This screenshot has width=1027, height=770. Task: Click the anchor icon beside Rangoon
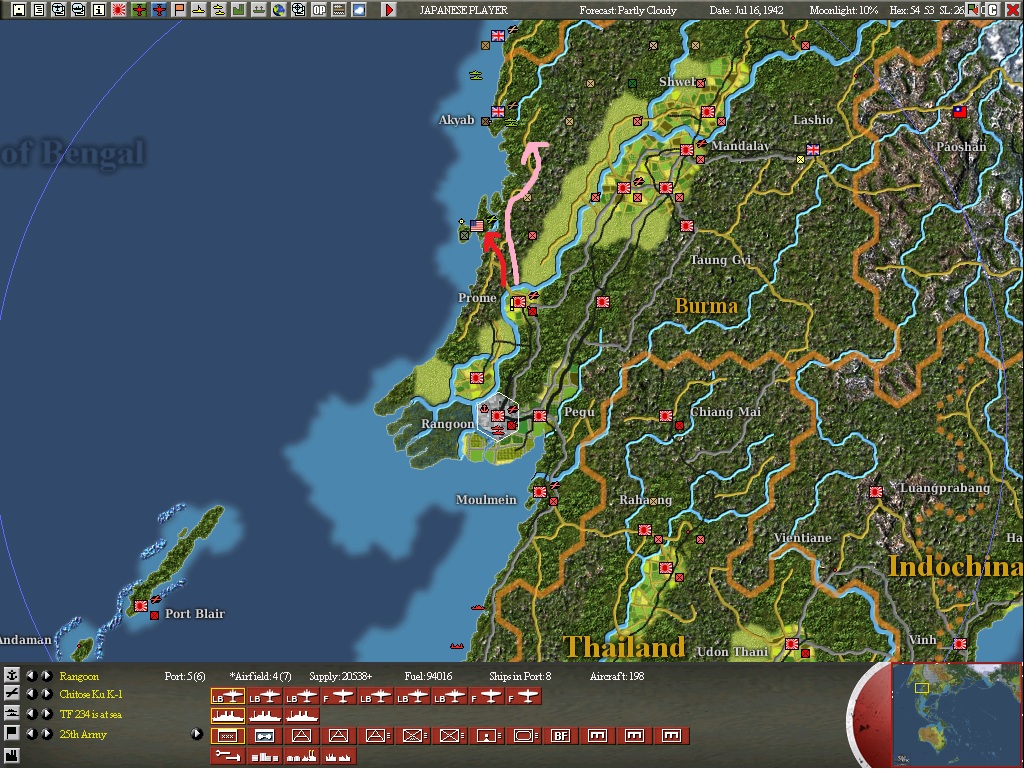(x=11, y=675)
